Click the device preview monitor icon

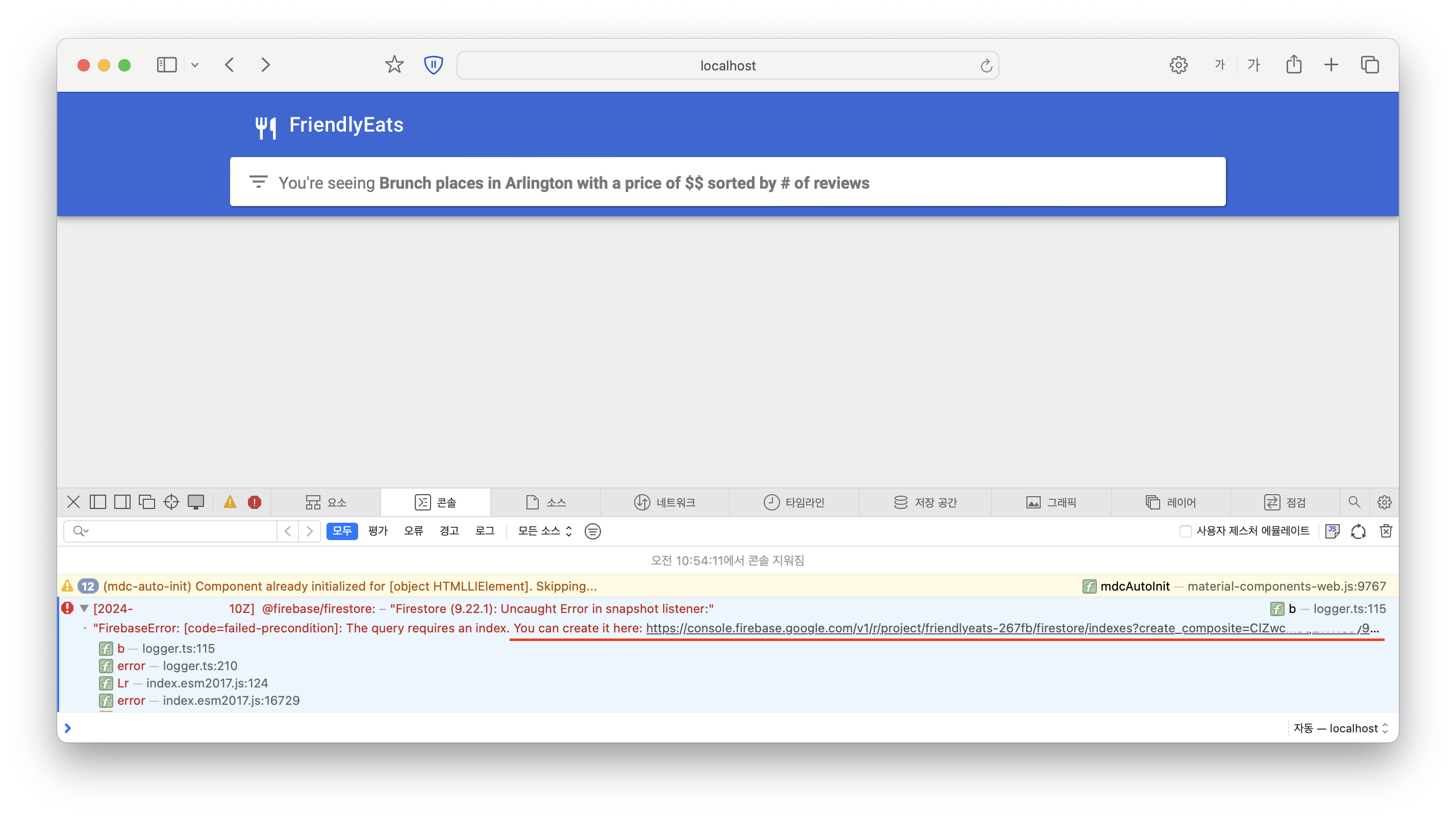tap(195, 502)
